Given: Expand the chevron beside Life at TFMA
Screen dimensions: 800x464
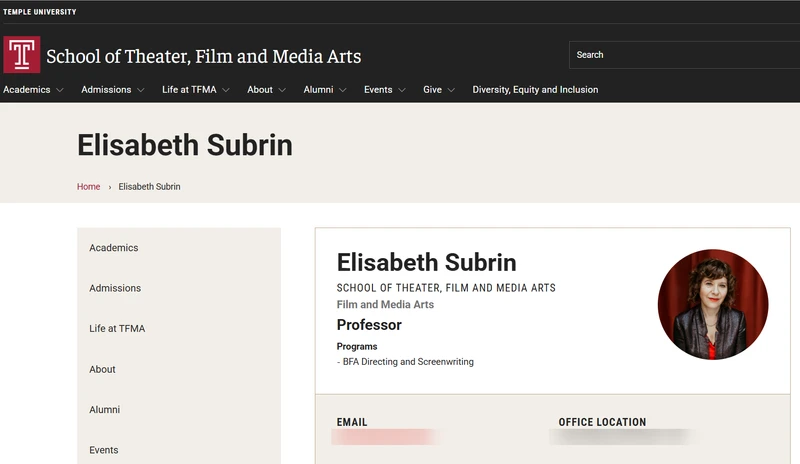Looking at the screenshot, I should (226, 90).
